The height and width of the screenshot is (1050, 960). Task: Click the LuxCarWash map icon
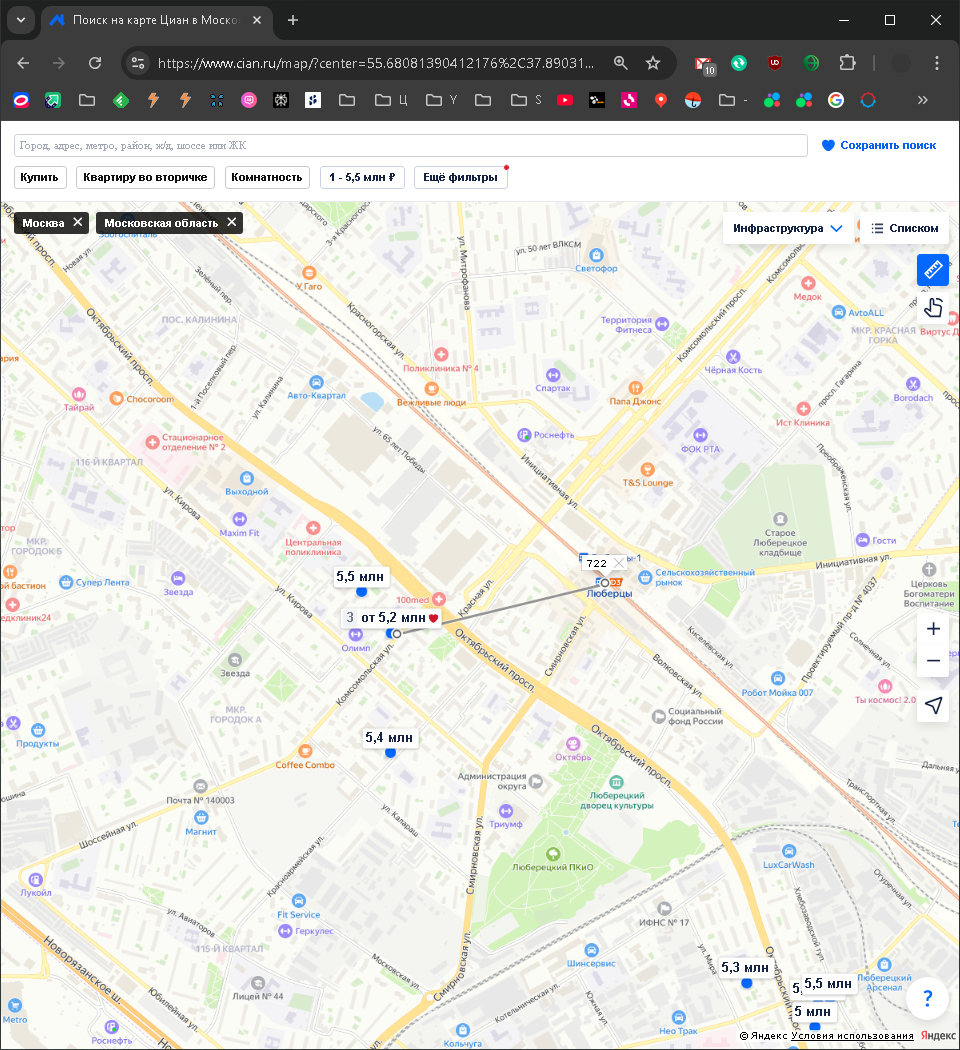789,851
